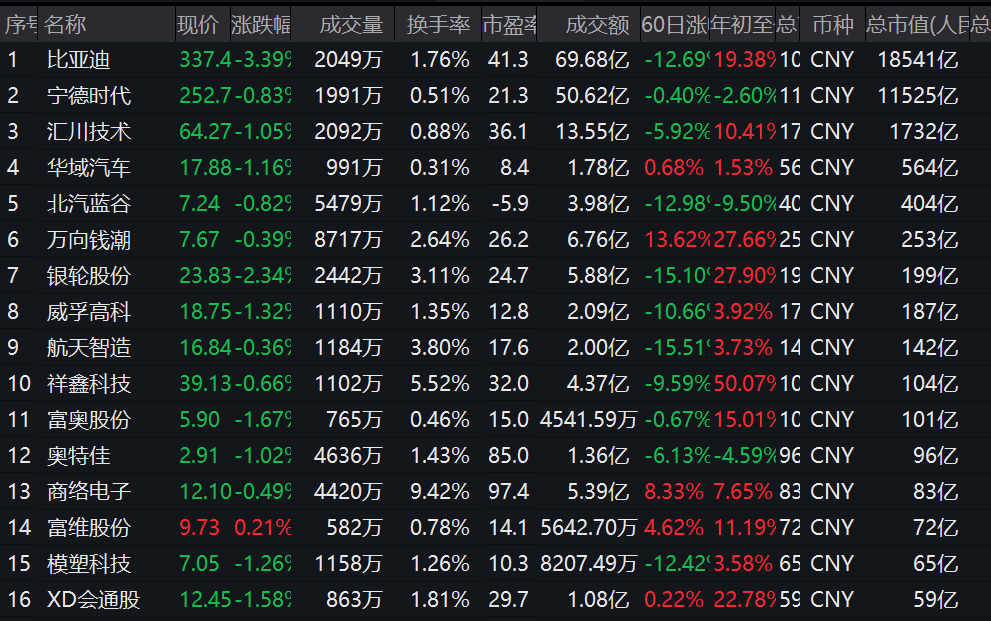Click the market cap 564亿
991x621 pixels.
click(x=930, y=168)
